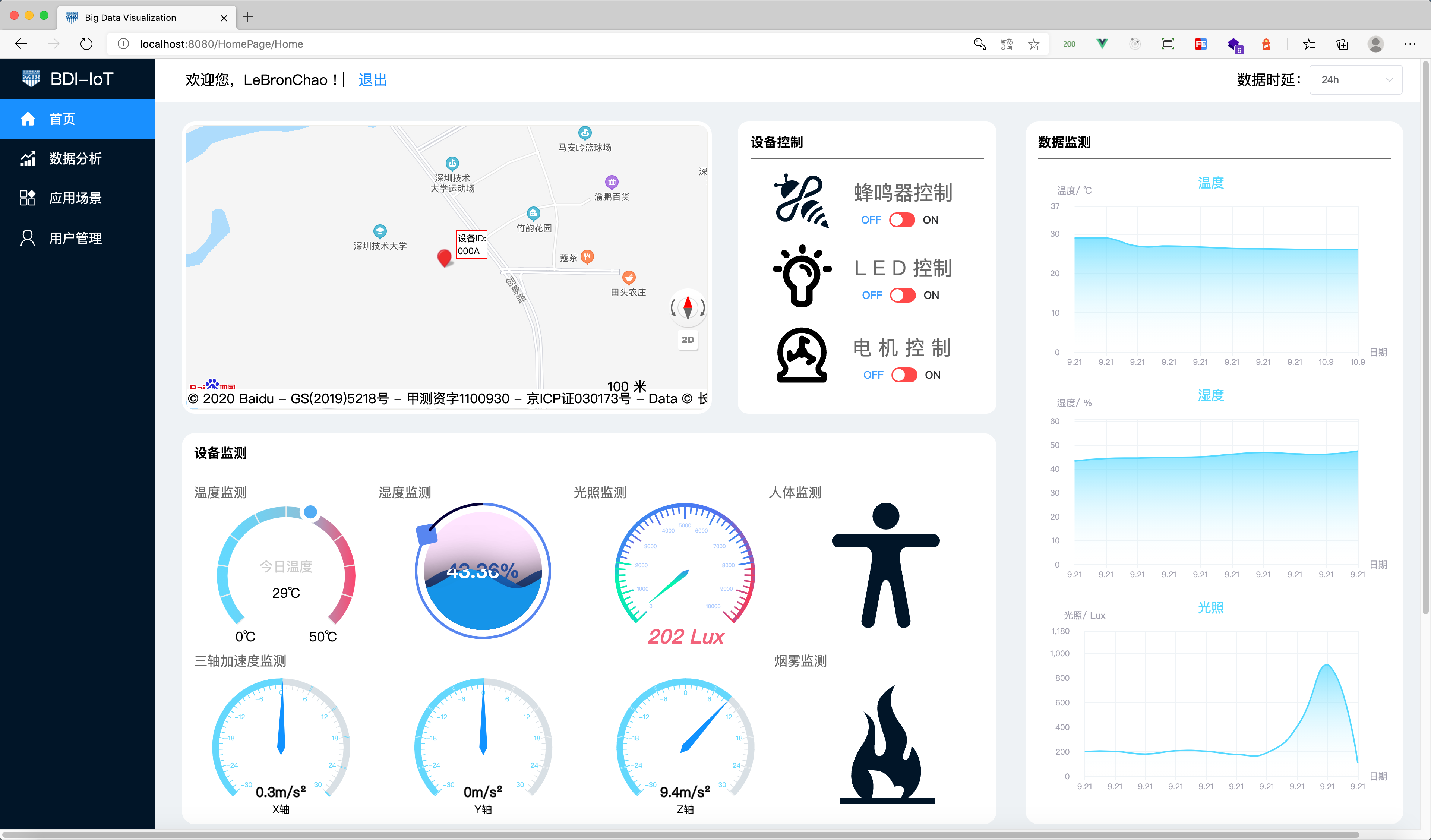Open the browser settings ellipsis menu
The image size is (1431, 840).
(1410, 44)
